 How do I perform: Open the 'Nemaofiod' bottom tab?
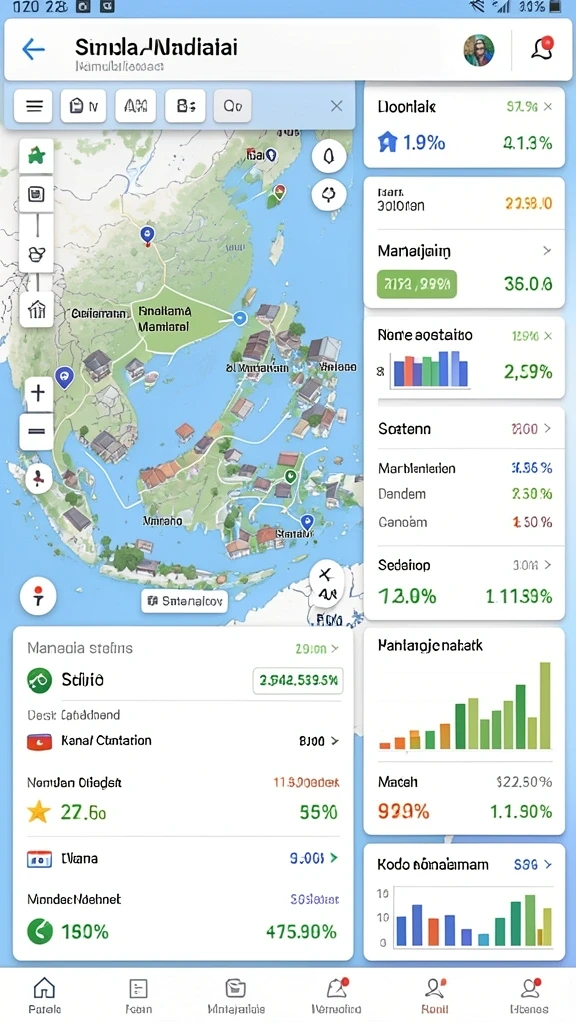(x=337, y=996)
